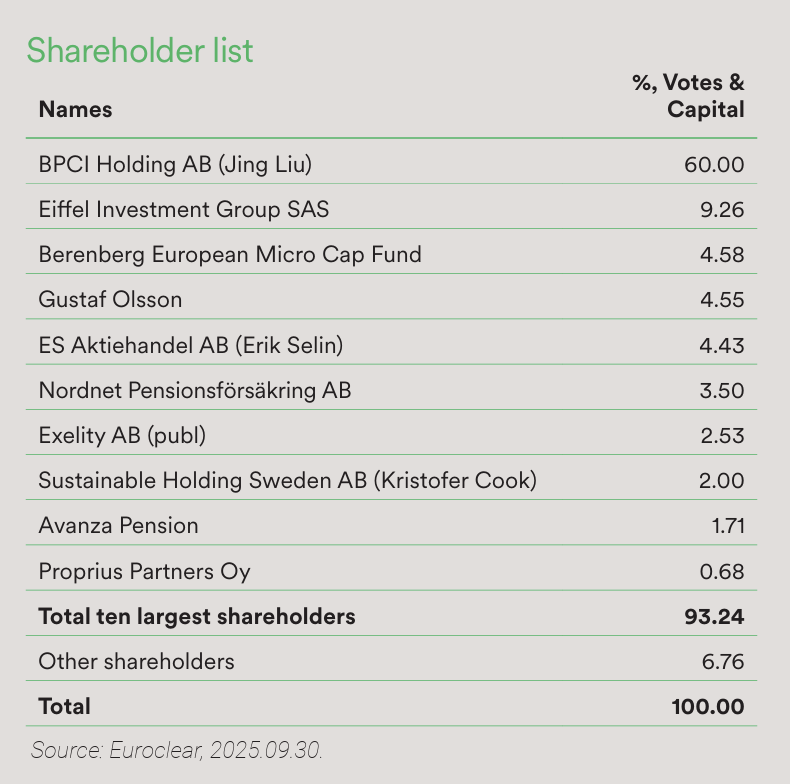Select the BPCI Holding AB (Jing Liu) row
Viewport: 790px width, 784px height.
click(x=182, y=164)
